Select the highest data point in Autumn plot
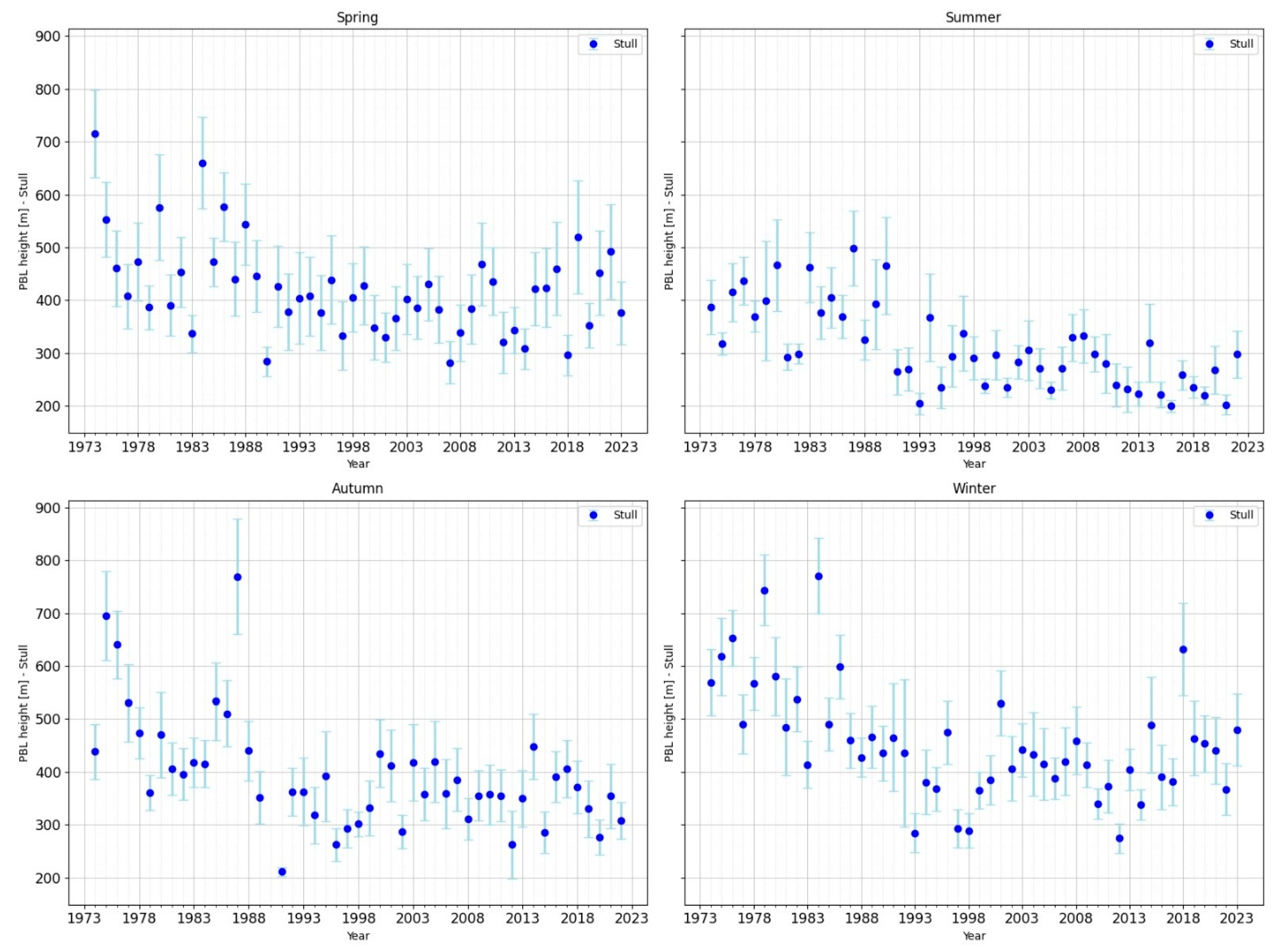Screen dimensions: 1273x952 point(237,577)
